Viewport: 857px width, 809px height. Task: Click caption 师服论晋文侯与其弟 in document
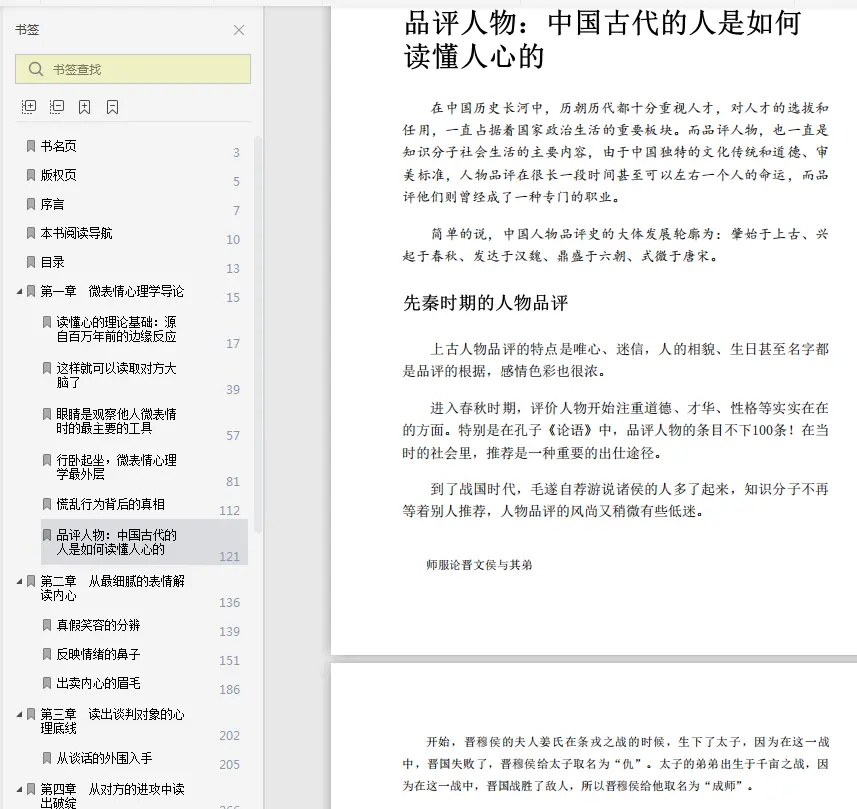pos(479,565)
